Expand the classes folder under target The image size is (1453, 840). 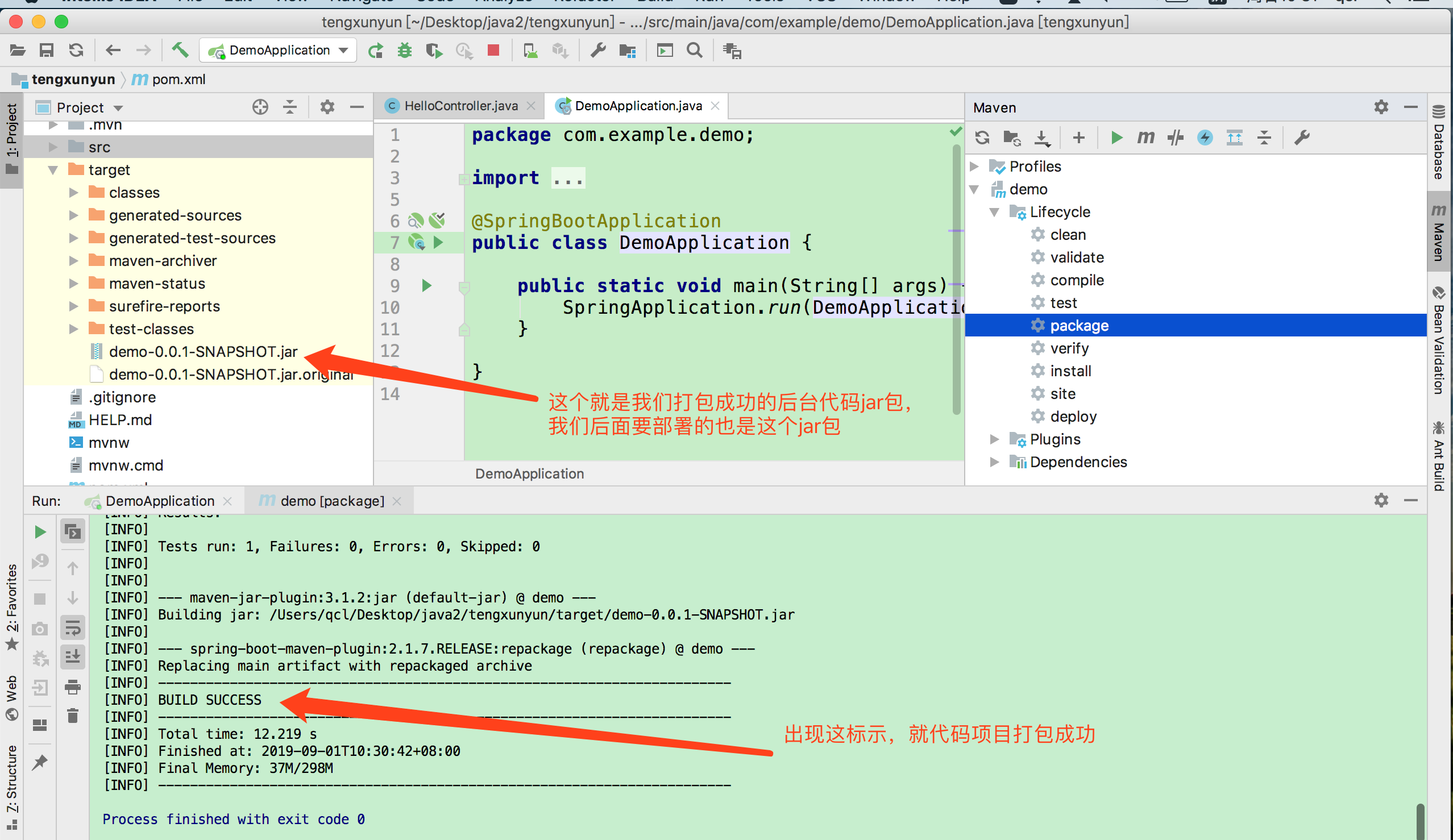pos(74,193)
